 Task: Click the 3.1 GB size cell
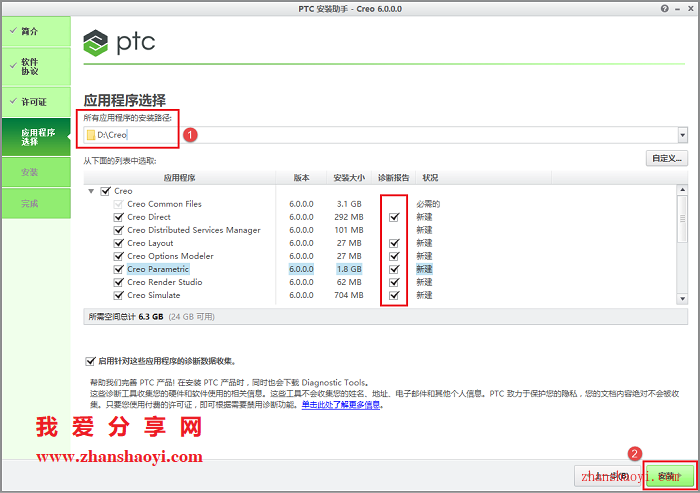coord(349,204)
